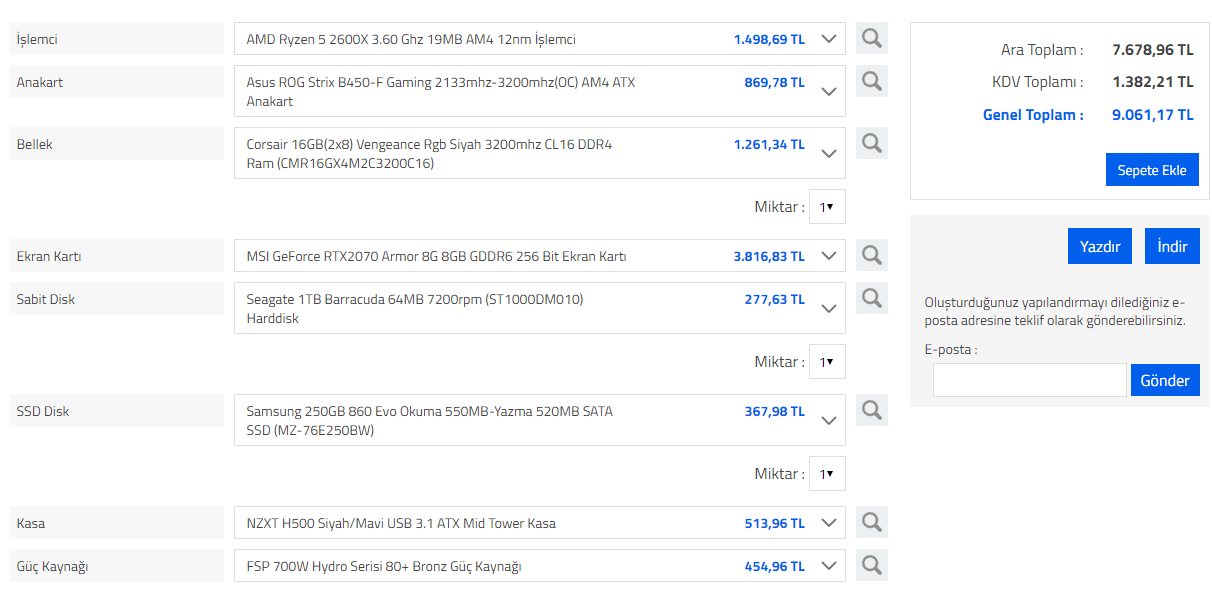Viewport: 1212px width, 591px height.
Task: Open the Miktar quantity selector under SSD Disk
Action: 827,474
